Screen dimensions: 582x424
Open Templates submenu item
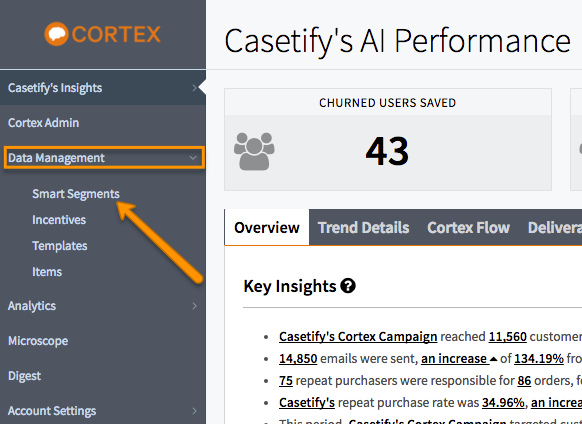(x=59, y=246)
